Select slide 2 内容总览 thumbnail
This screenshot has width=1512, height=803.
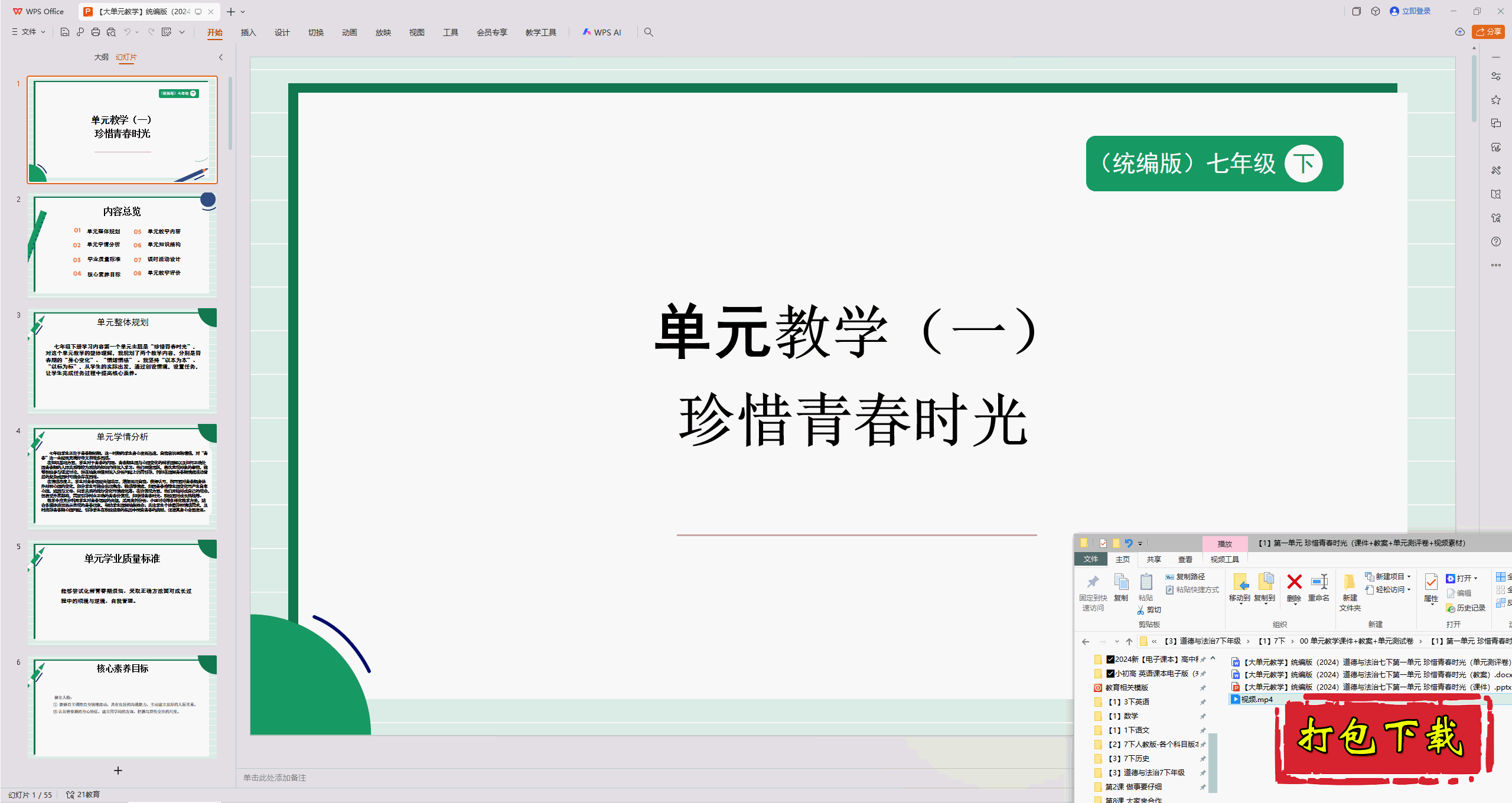(x=122, y=245)
